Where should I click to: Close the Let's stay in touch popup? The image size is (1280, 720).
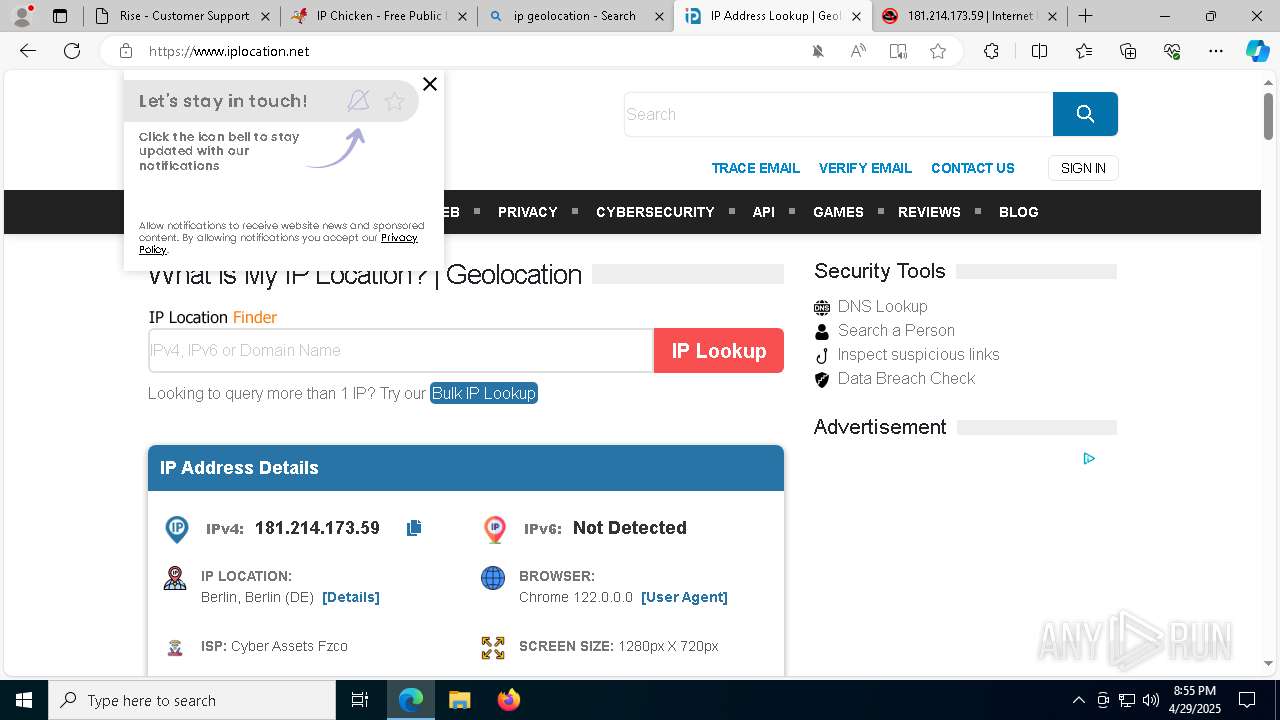430,84
